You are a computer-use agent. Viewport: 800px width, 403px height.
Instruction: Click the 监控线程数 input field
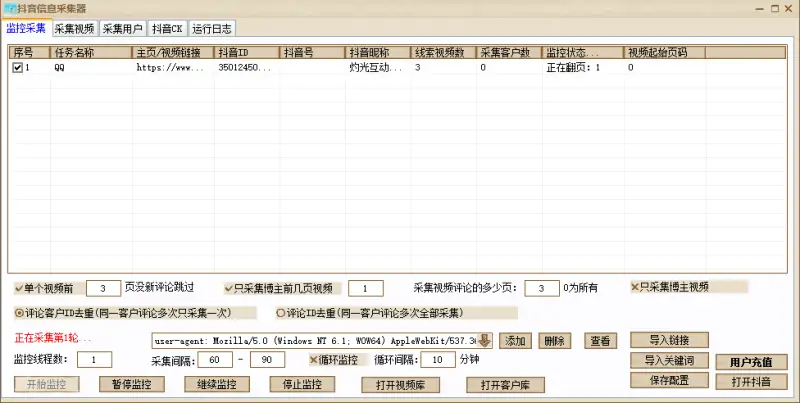tap(94, 360)
